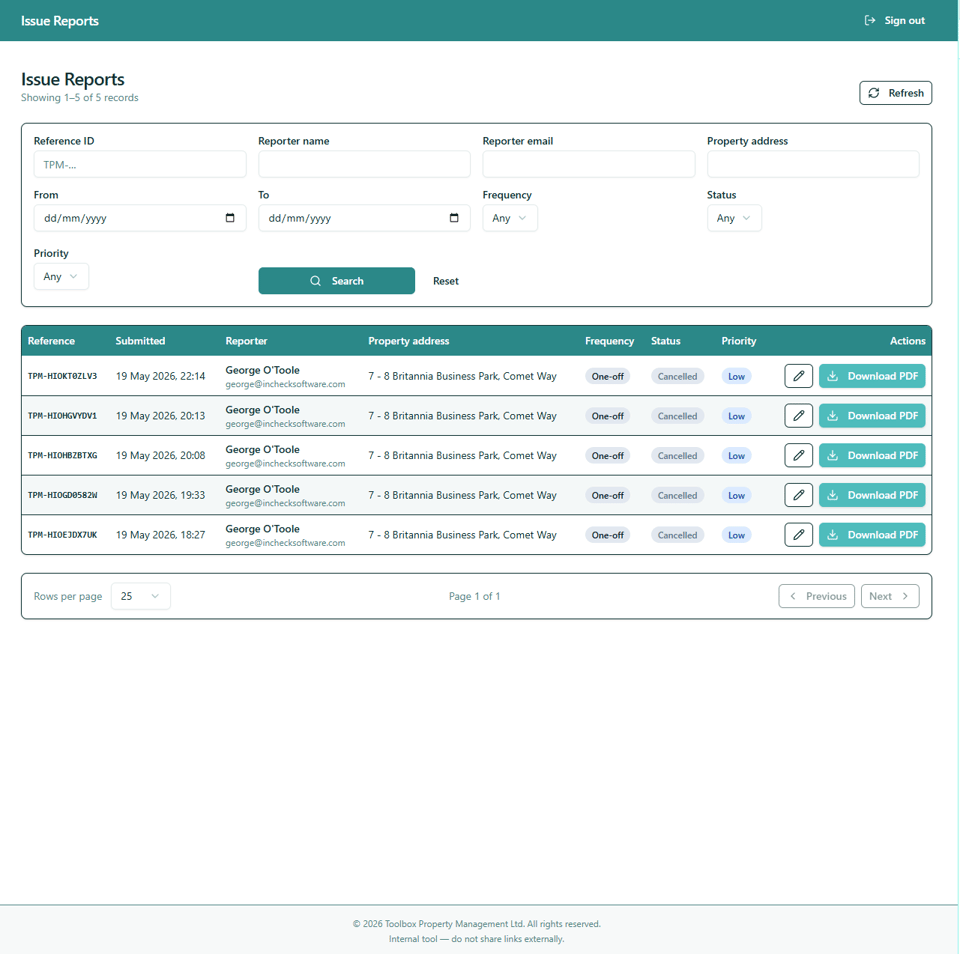Focus the Reporter name input field
Image resolution: width=960 pixels, height=954 pixels.
click(x=364, y=165)
